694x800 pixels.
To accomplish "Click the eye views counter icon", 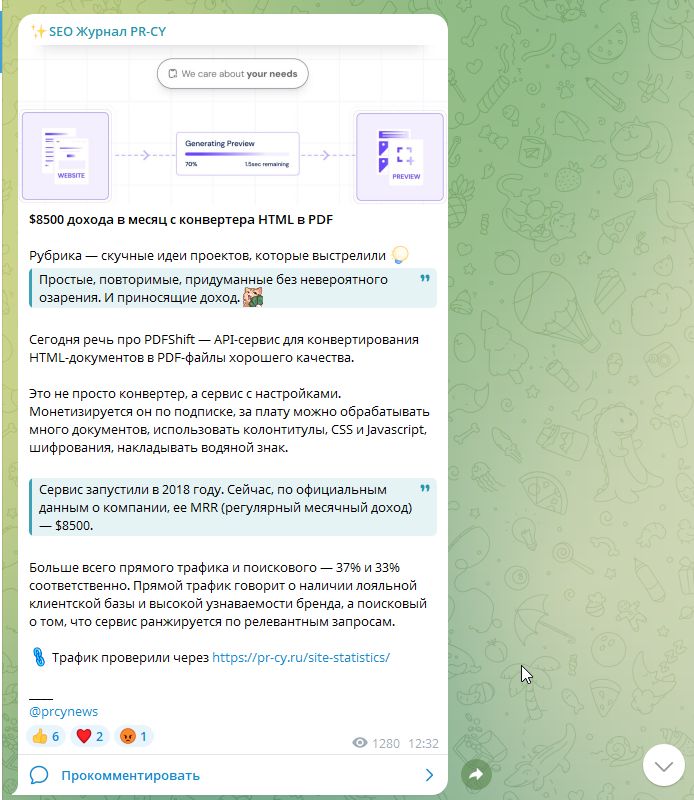I will pos(360,743).
